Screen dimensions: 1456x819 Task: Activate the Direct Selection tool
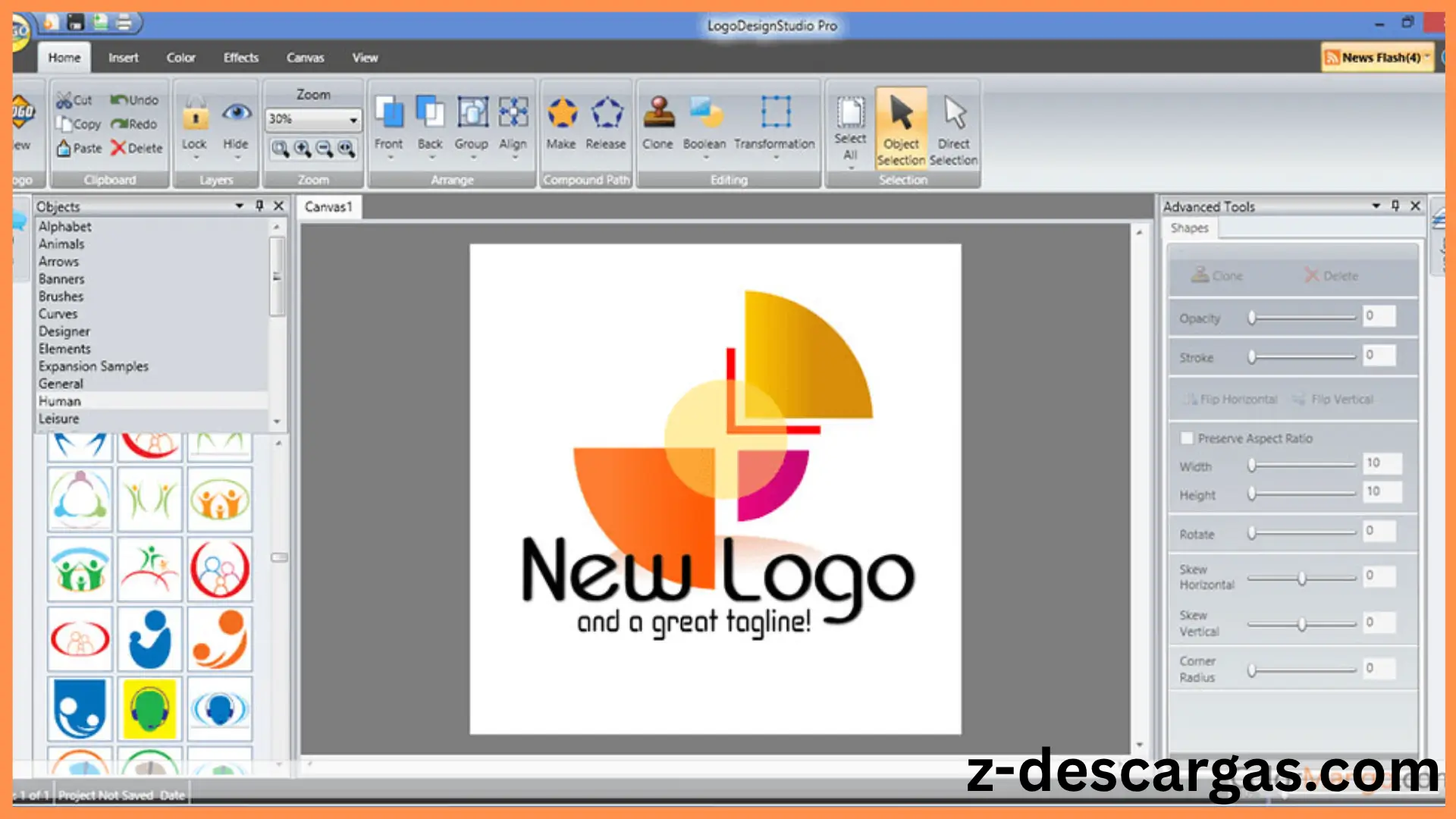click(x=954, y=129)
